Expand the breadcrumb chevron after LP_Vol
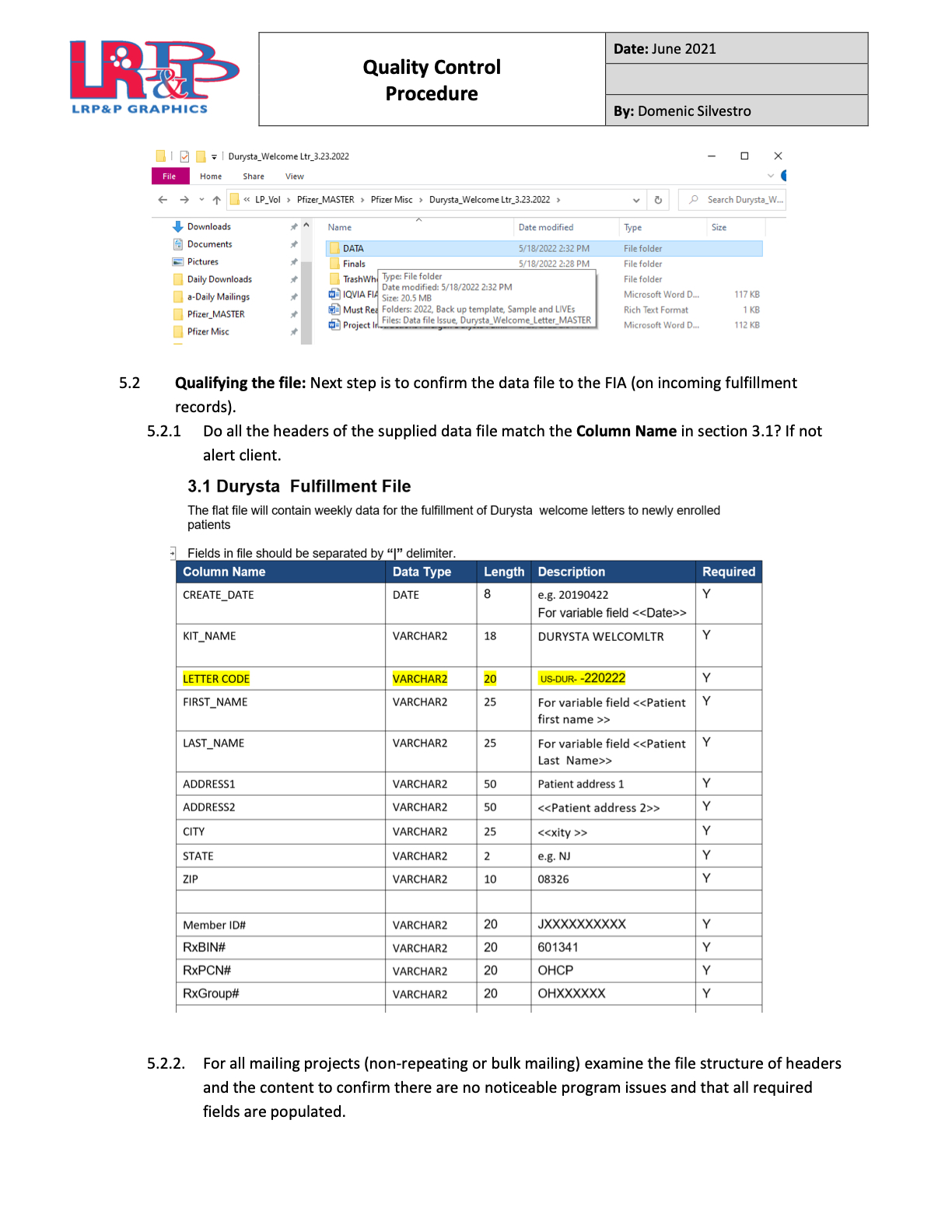The image size is (952, 1232). [x=289, y=200]
